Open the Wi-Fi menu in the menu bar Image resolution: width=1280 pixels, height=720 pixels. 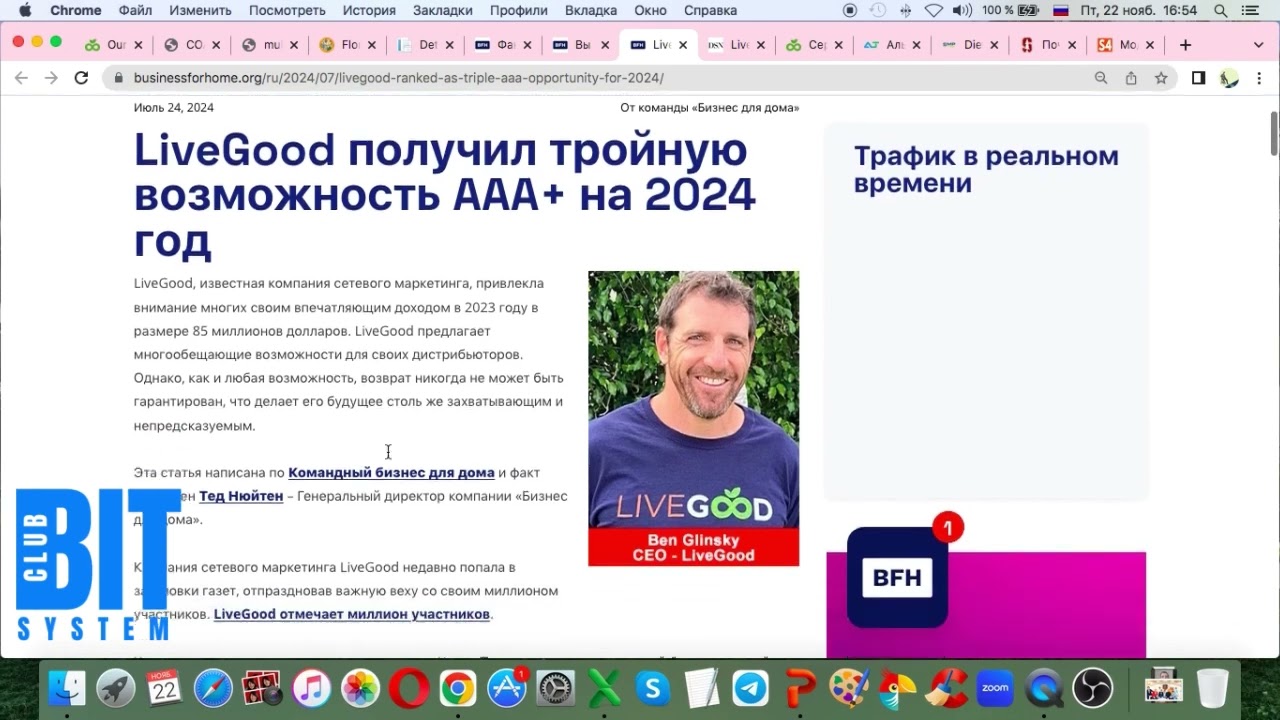pos(934,10)
